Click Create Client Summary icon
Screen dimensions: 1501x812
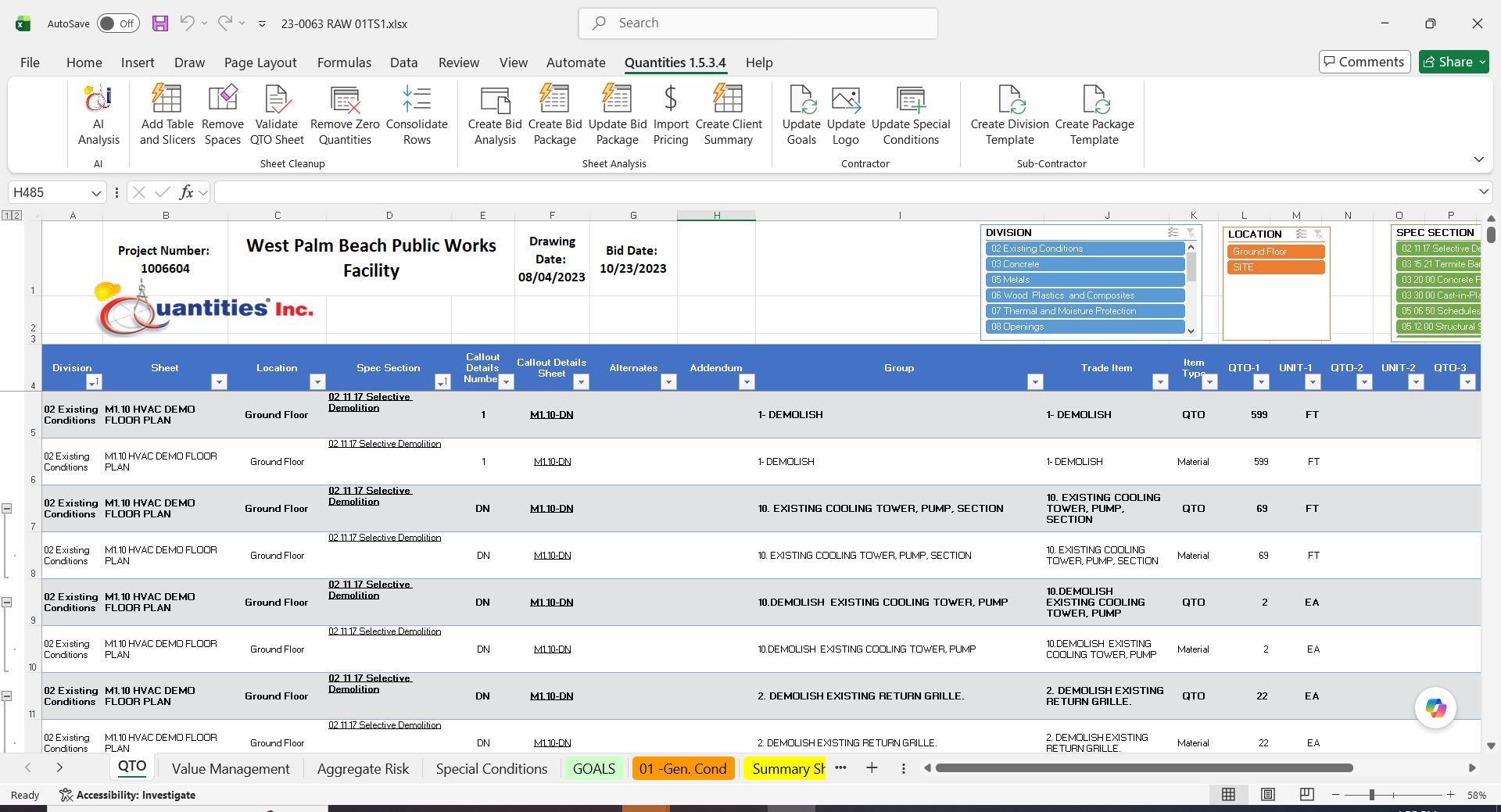click(728, 99)
